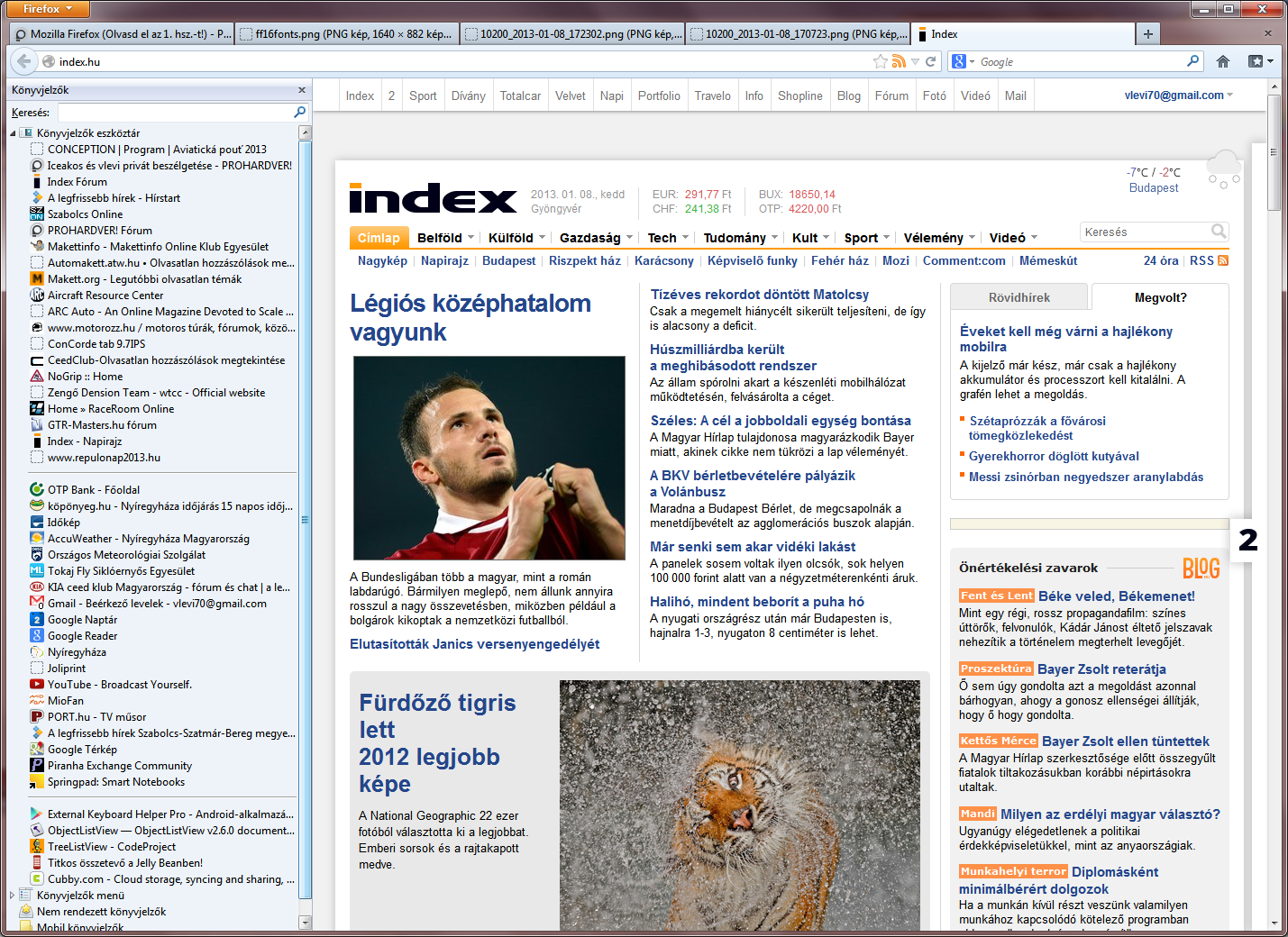Click the index logo
1288x937 pixels.
click(433, 198)
